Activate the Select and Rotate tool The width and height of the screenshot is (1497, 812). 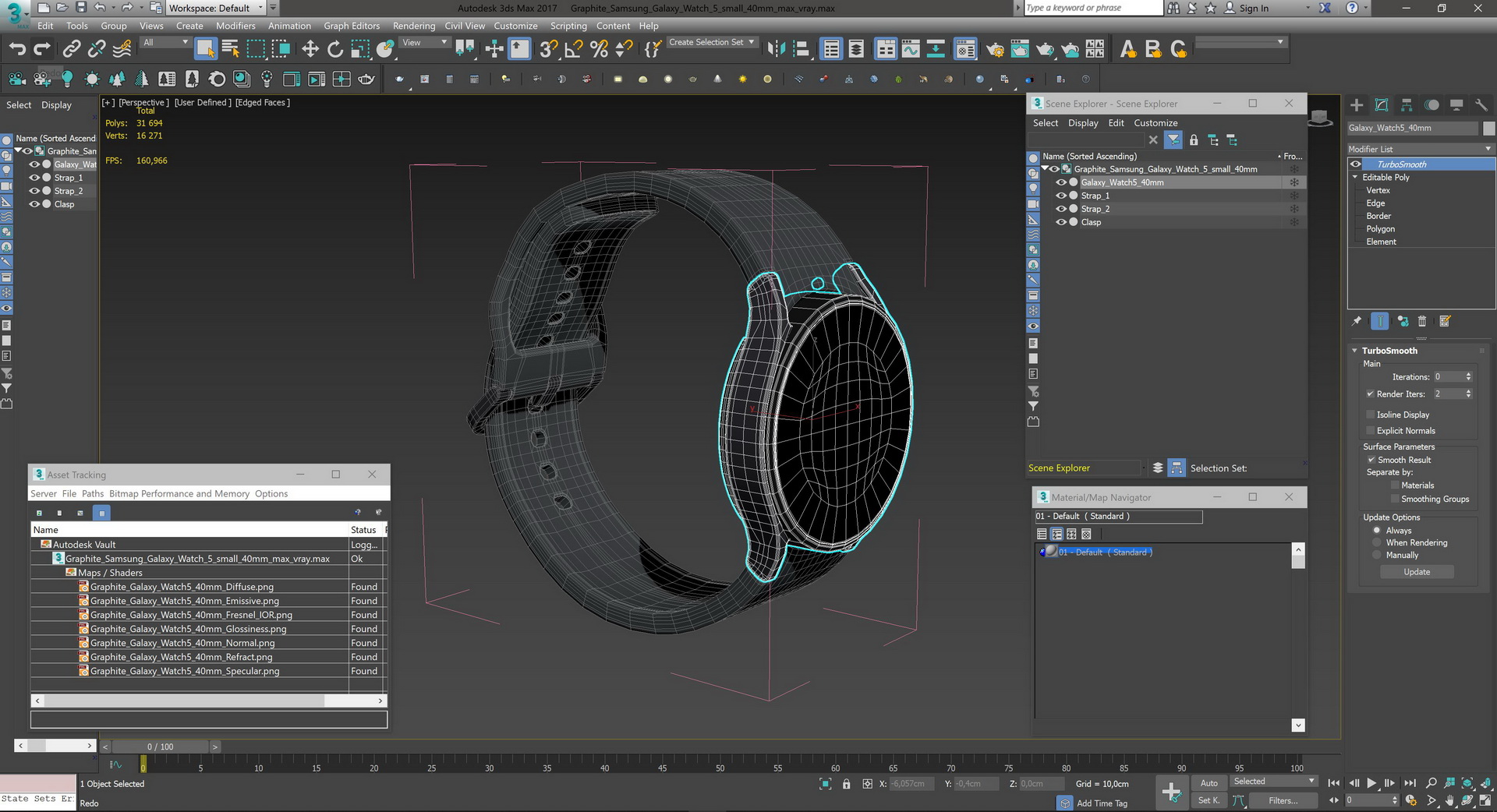(x=334, y=49)
